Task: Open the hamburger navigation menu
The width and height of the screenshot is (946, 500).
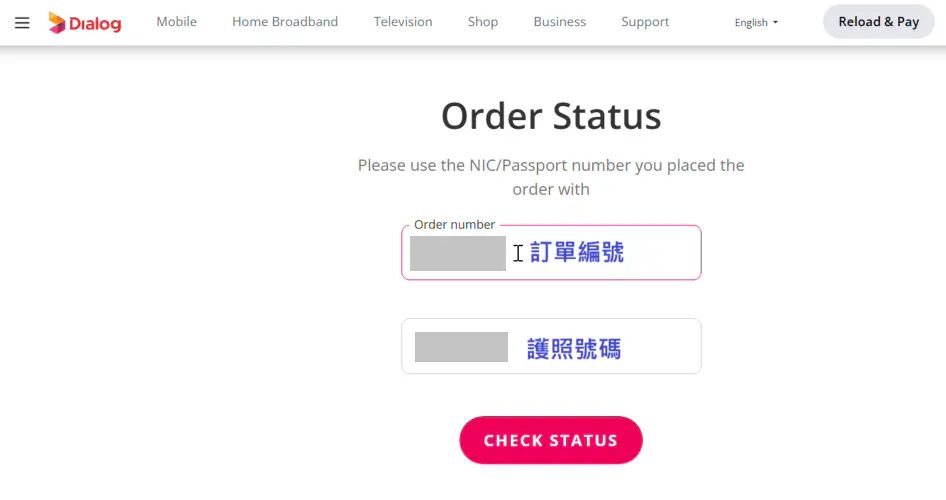Action: [x=22, y=22]
